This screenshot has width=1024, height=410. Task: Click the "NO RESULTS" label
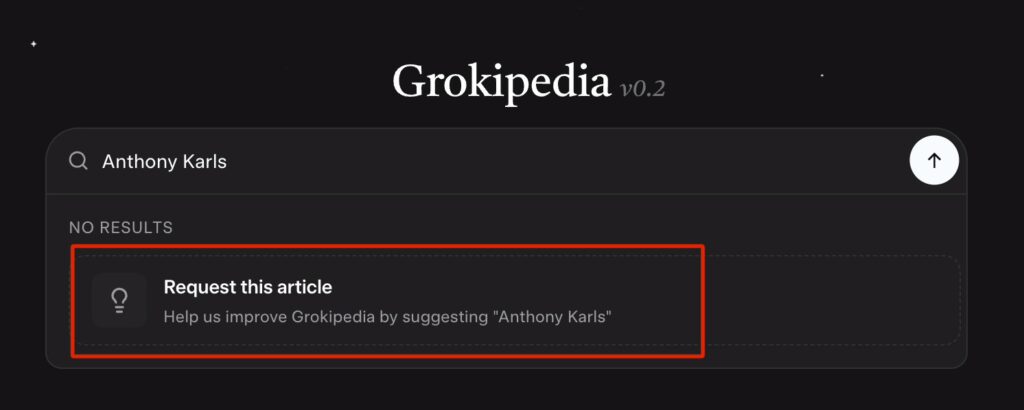click(120, 228)
